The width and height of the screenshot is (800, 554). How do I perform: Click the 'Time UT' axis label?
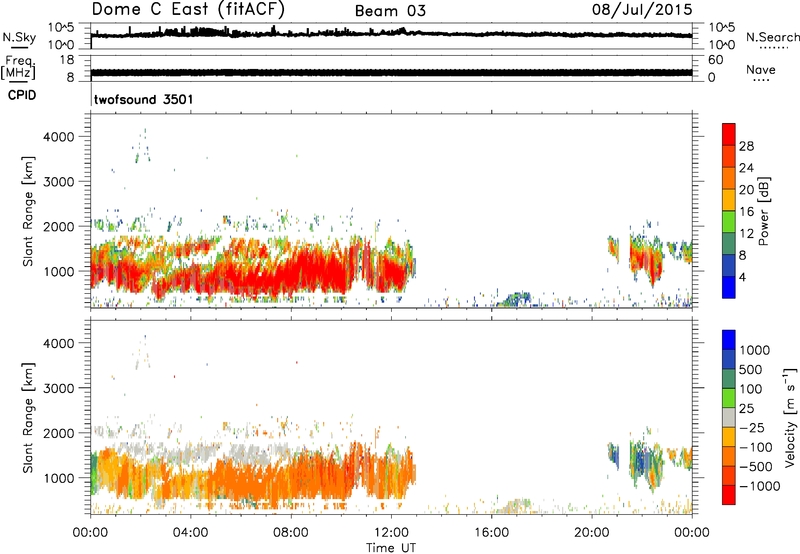391,548
